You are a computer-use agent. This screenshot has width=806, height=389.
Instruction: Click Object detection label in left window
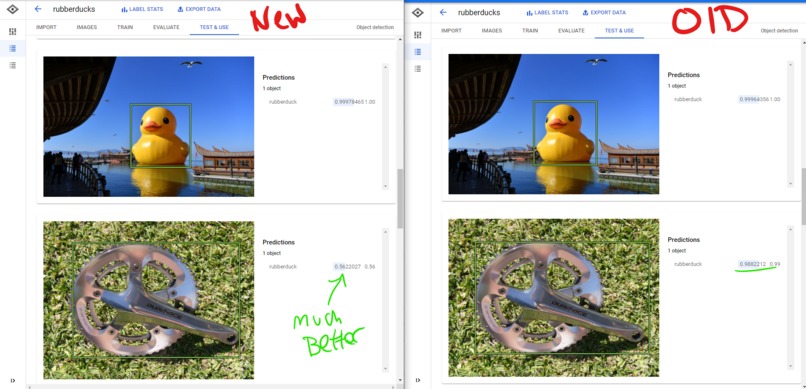375,27
